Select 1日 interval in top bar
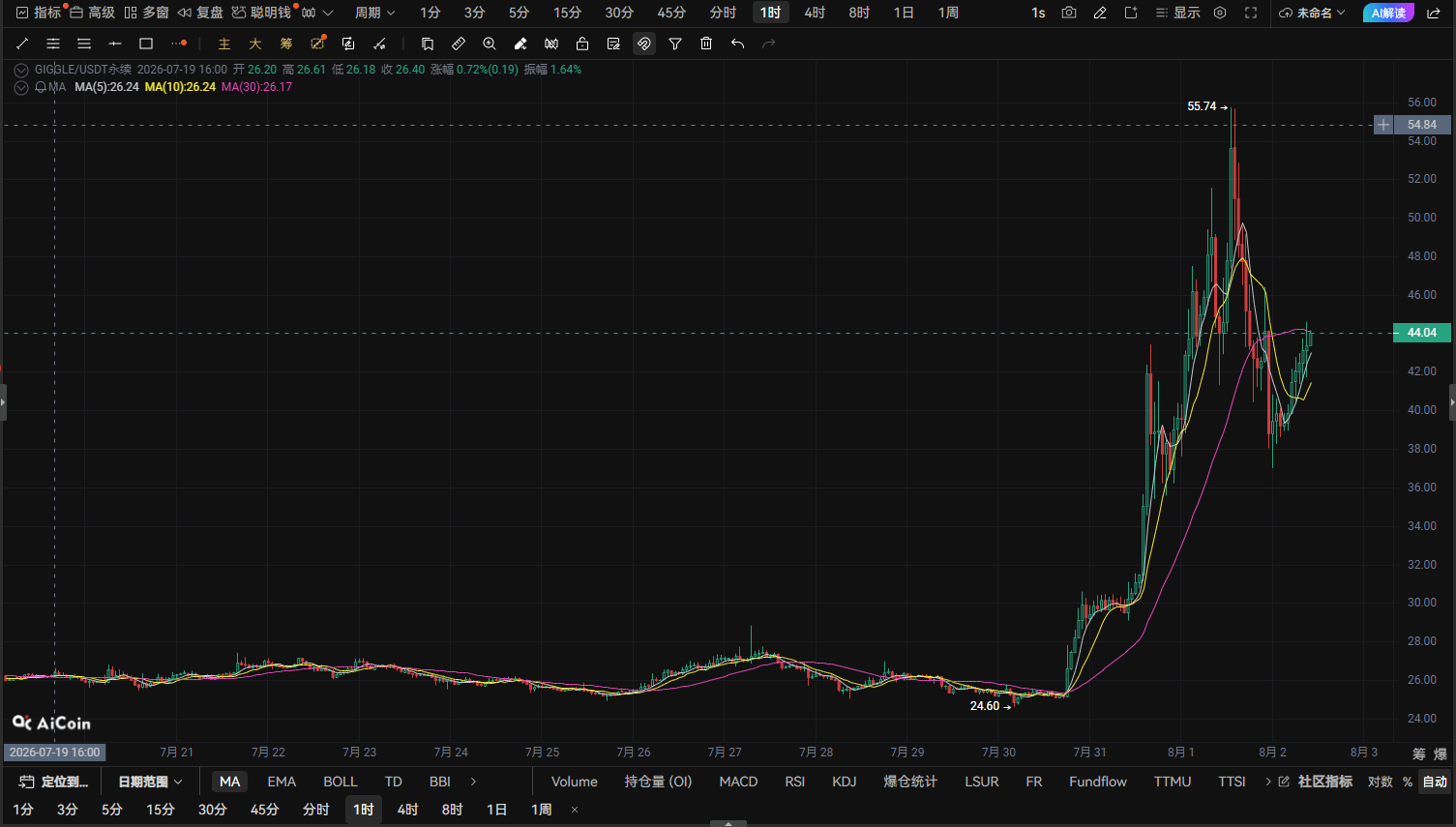This screenshot has height=827, width=1456. (904, 13)
